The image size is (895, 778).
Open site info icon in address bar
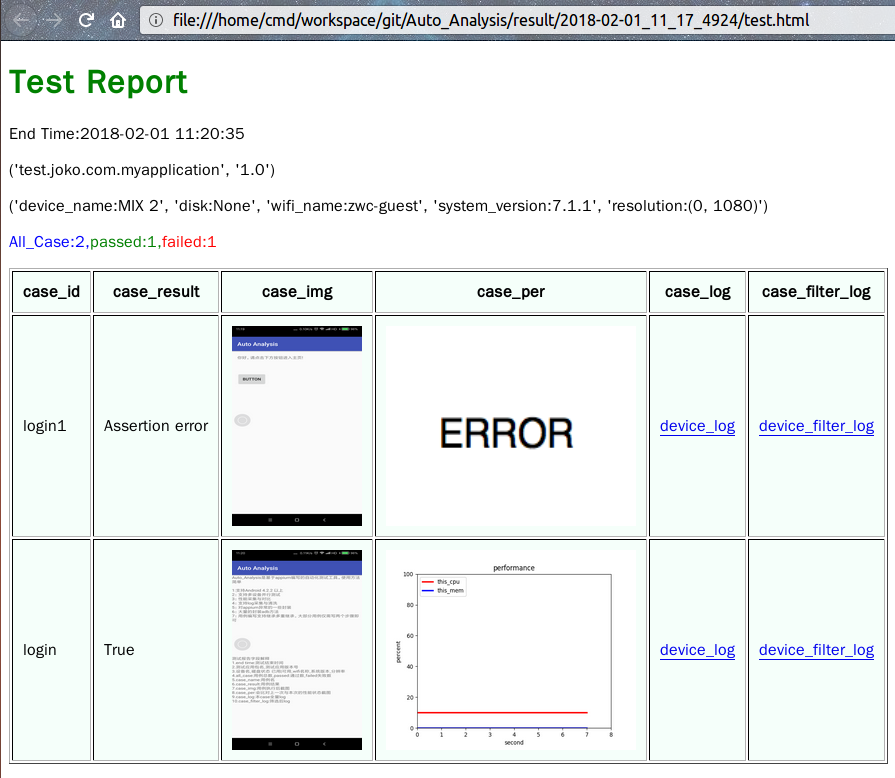click(157, 20)
